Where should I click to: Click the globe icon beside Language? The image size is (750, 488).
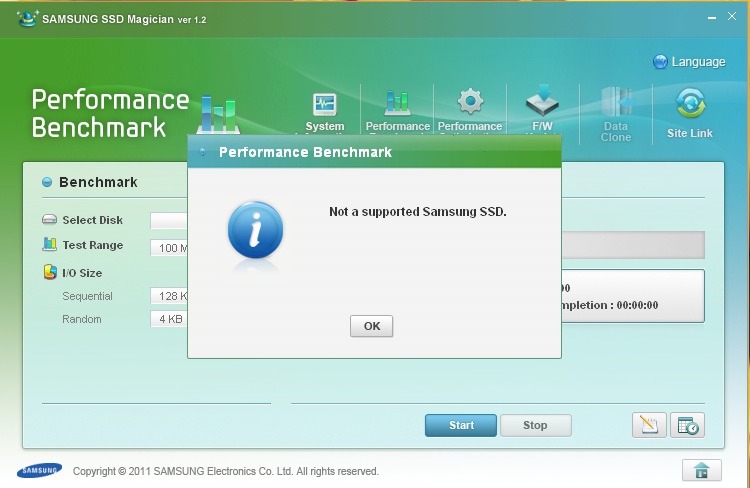tap(660, 62)
